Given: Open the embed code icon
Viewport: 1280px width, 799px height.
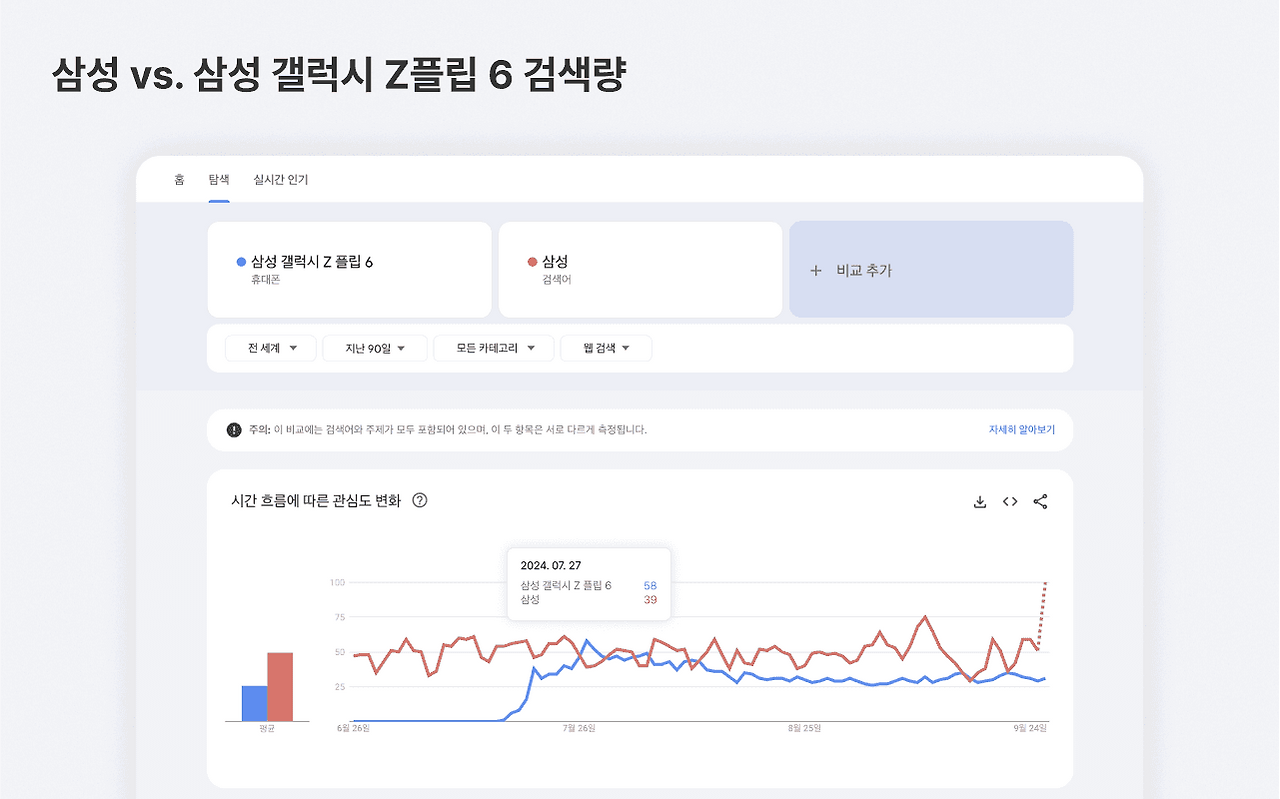Looking at the screenshot, I should click(x=1010, y=502).
